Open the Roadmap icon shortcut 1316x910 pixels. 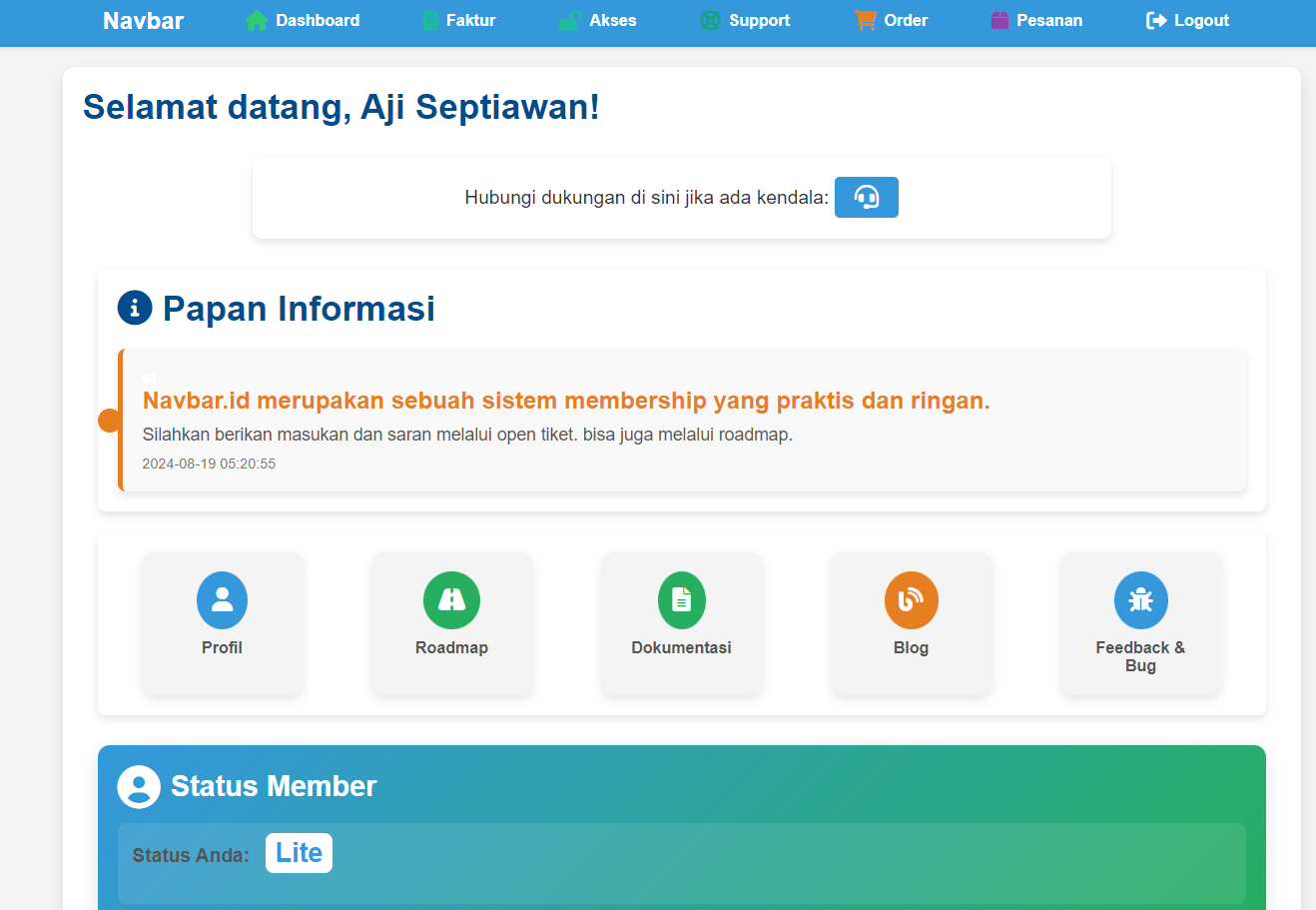coord(451,599)
